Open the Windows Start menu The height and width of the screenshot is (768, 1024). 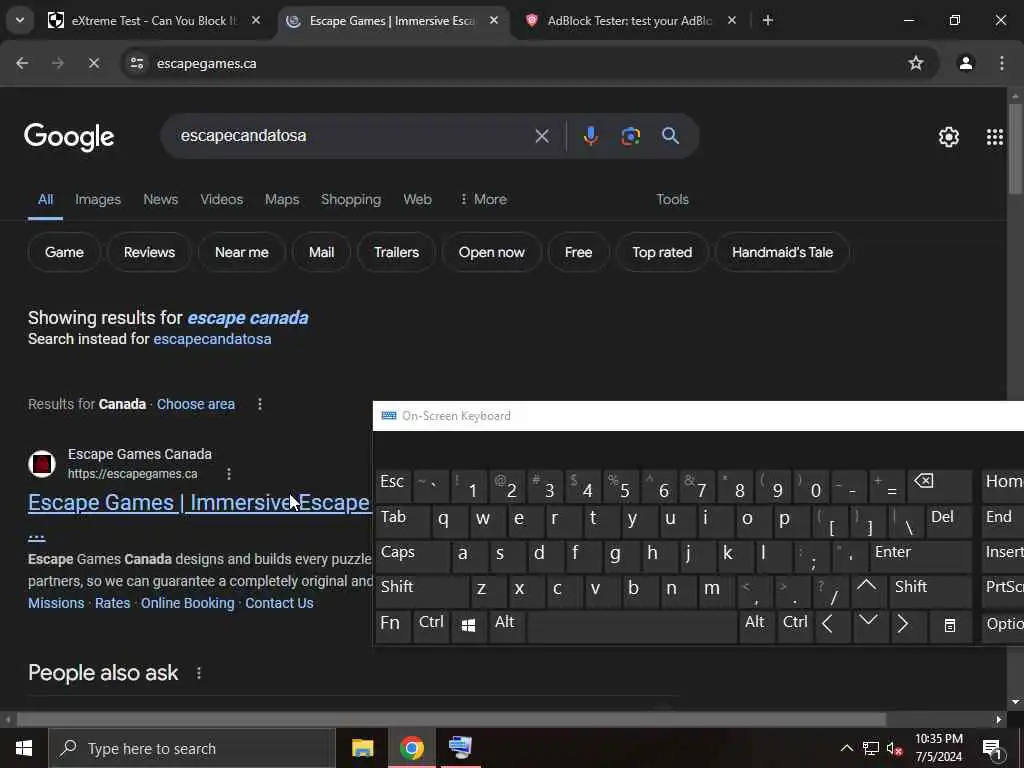[x=24, y=748]
